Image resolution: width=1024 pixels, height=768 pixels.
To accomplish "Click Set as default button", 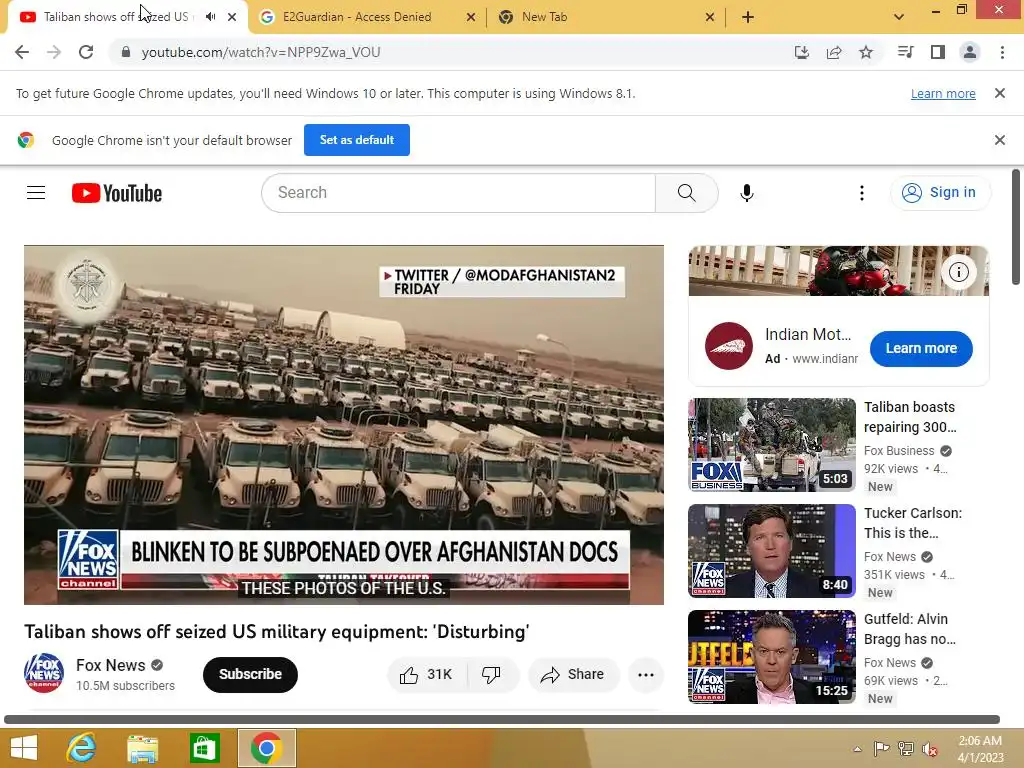I will pos(357,140).
